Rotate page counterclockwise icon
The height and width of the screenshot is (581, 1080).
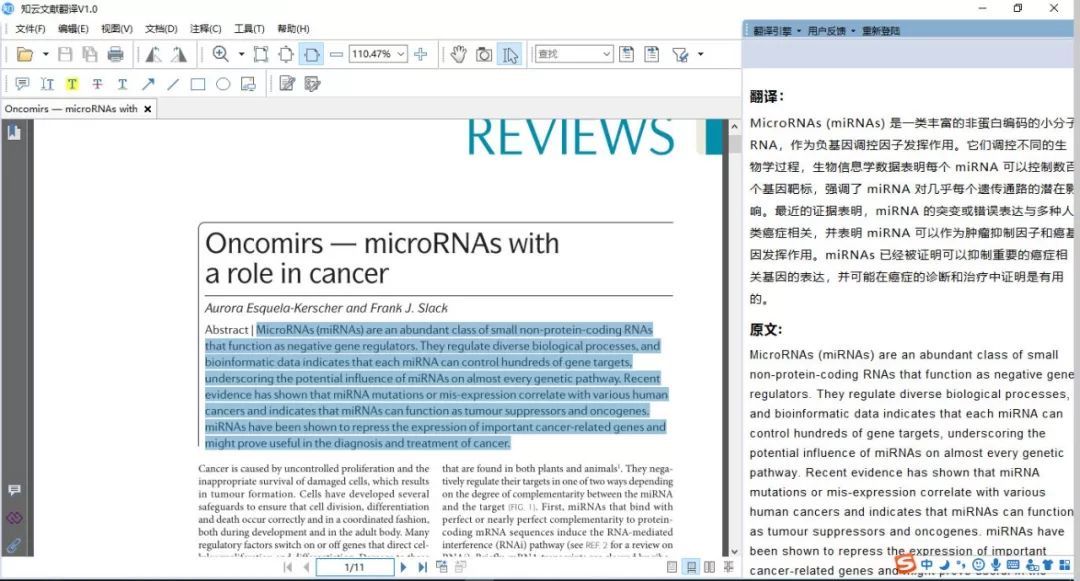(154, 54)
